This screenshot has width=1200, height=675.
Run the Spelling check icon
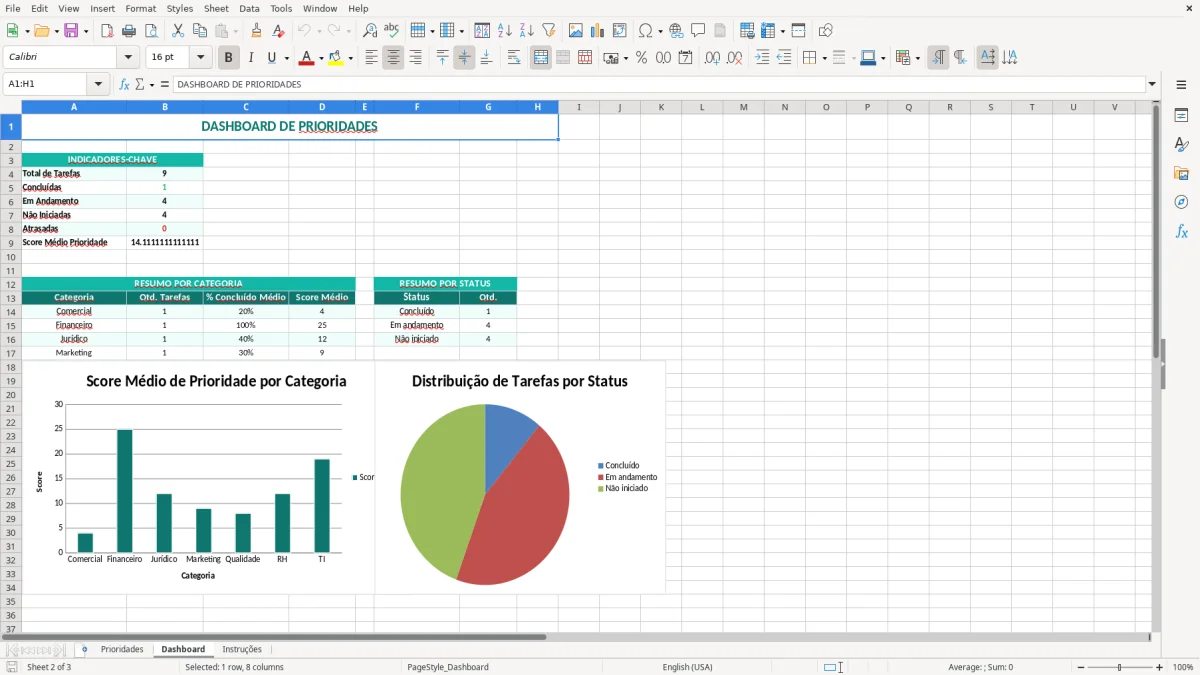392,31
